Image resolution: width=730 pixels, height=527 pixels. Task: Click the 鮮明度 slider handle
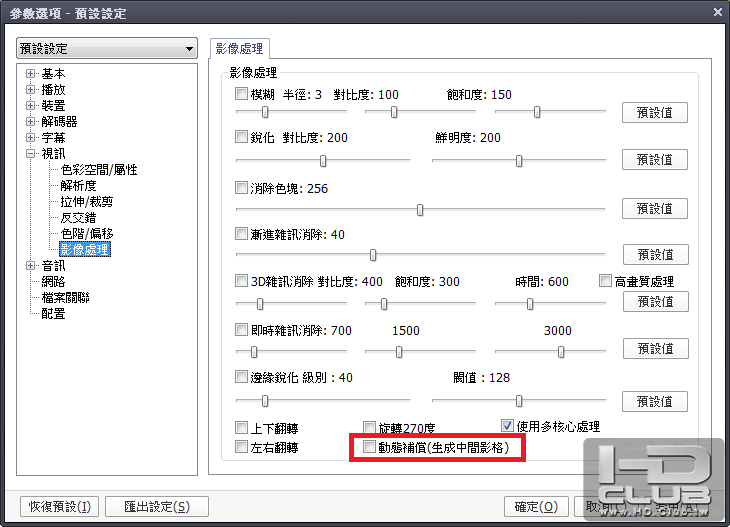click(519, 161)
